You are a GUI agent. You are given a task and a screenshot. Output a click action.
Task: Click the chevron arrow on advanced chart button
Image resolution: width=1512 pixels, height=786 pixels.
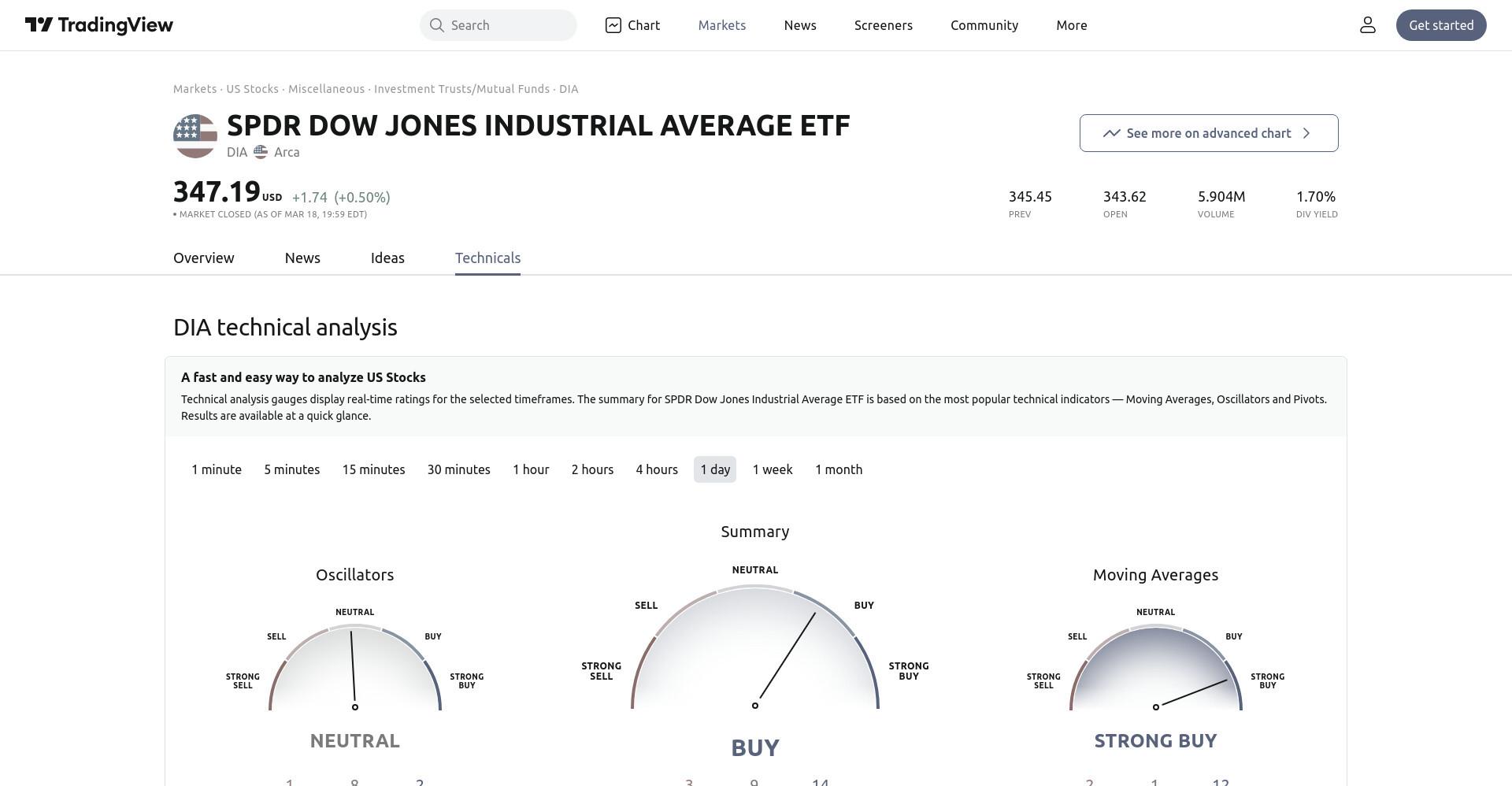tap(1307, 133)
